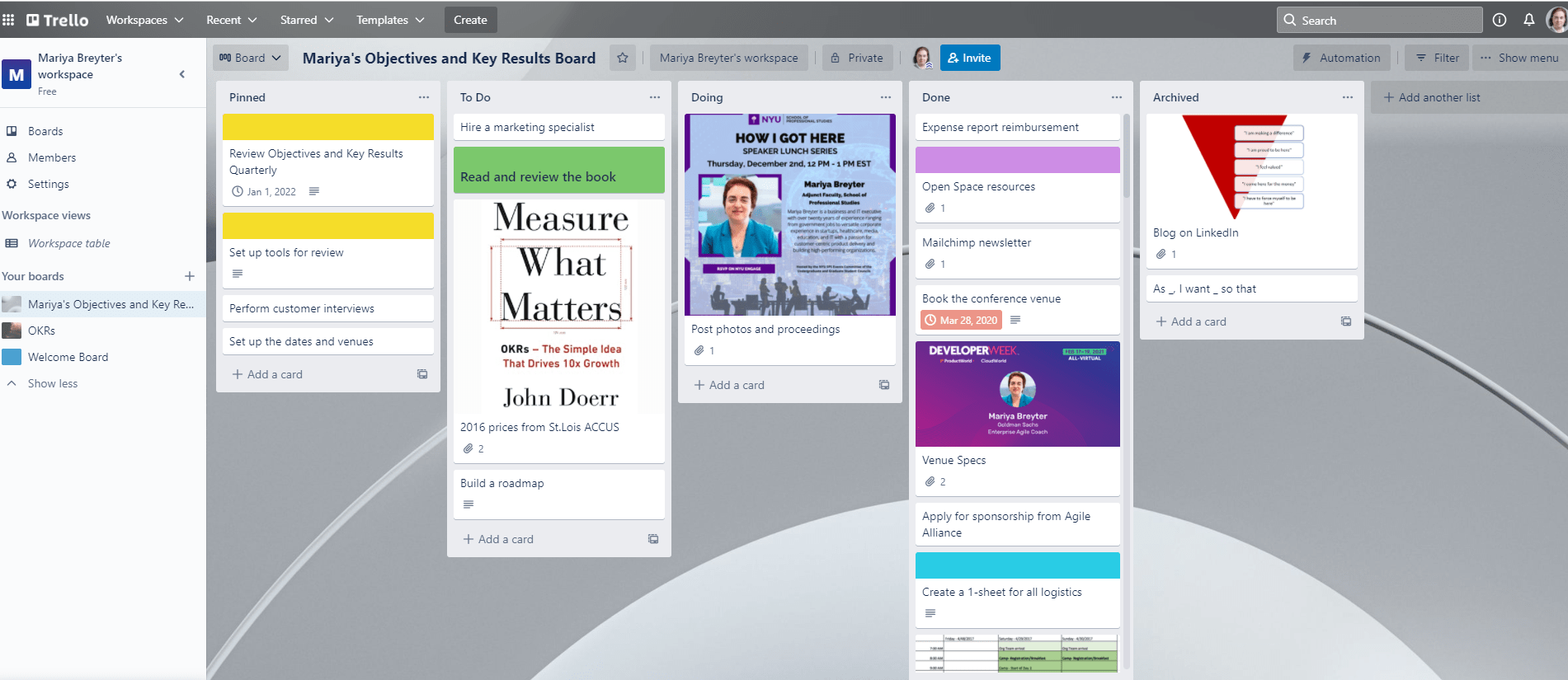The image size is (1568, 680).
Task: Open the Workspaces dropdown menu
Action: 144,20
